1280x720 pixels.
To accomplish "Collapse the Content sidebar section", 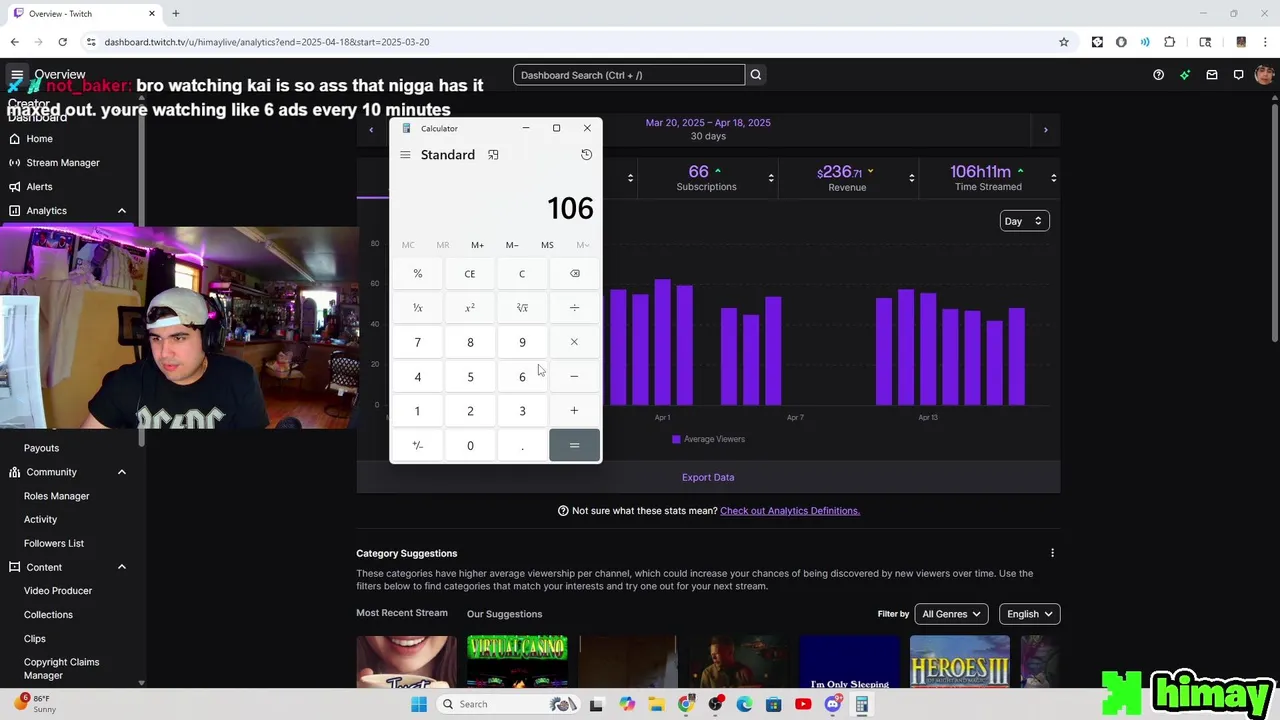I will tap(122, 567).
